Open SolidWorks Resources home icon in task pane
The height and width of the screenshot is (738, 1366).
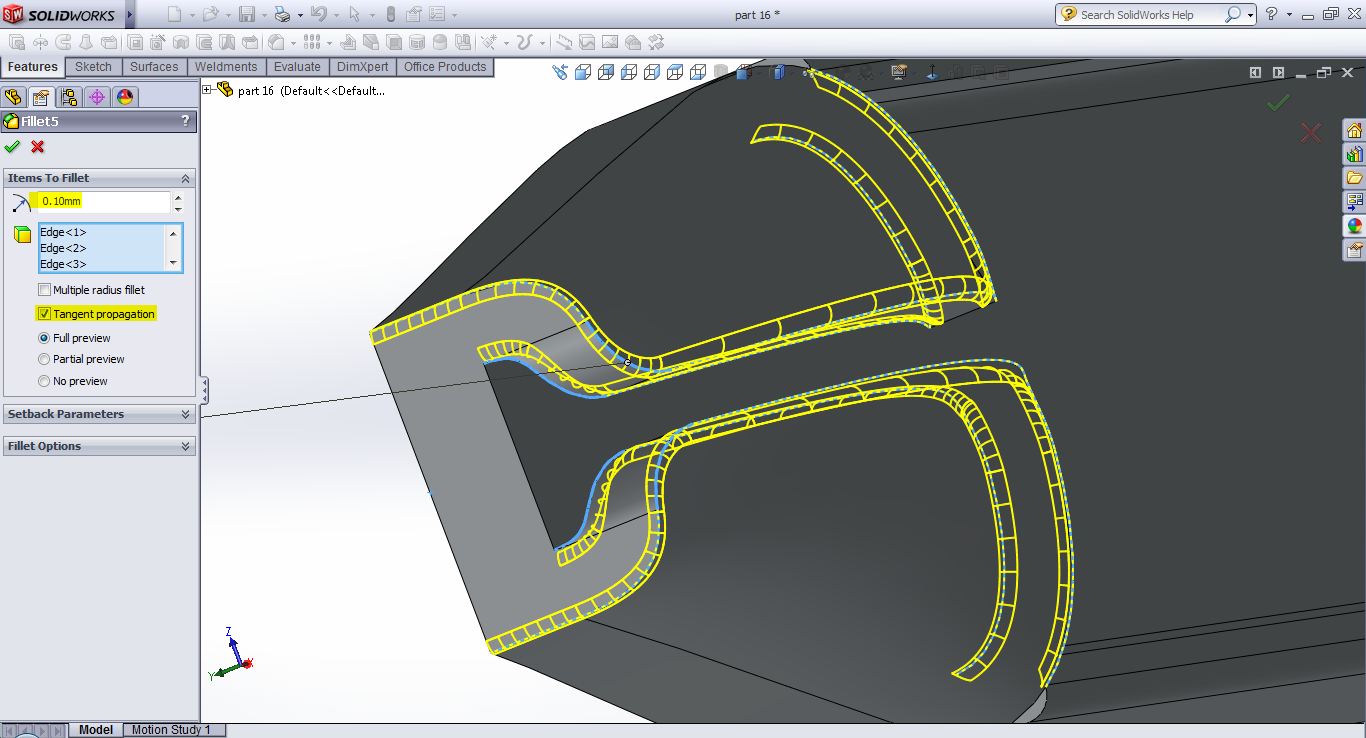pyautogui.click(x=1354, y=131)
